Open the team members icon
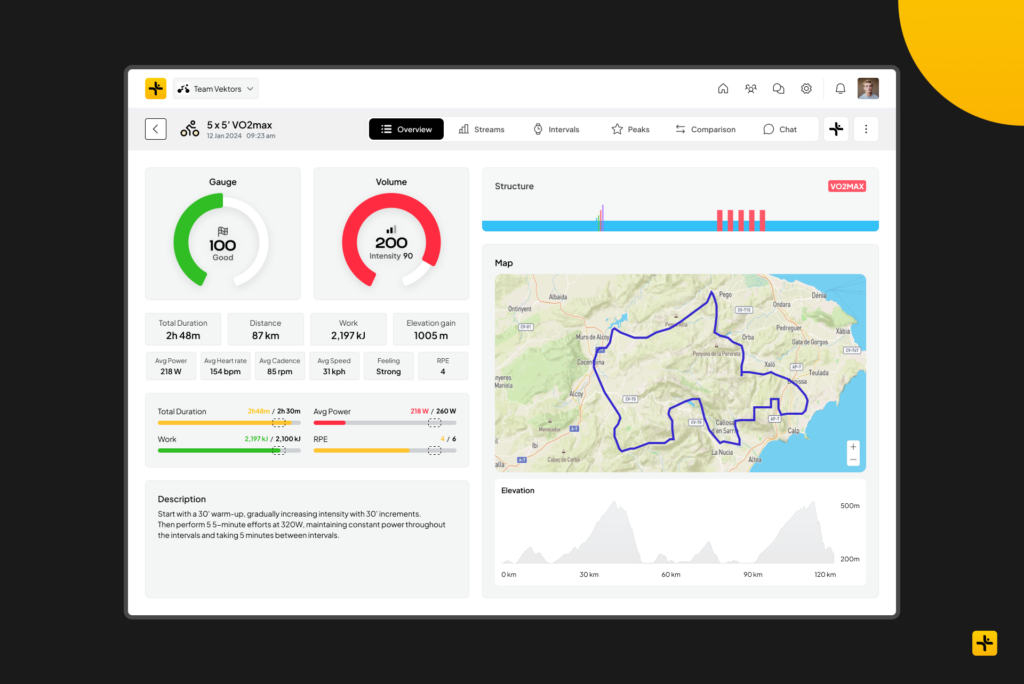Screen dimensions: 1024x684 (751, 89)
